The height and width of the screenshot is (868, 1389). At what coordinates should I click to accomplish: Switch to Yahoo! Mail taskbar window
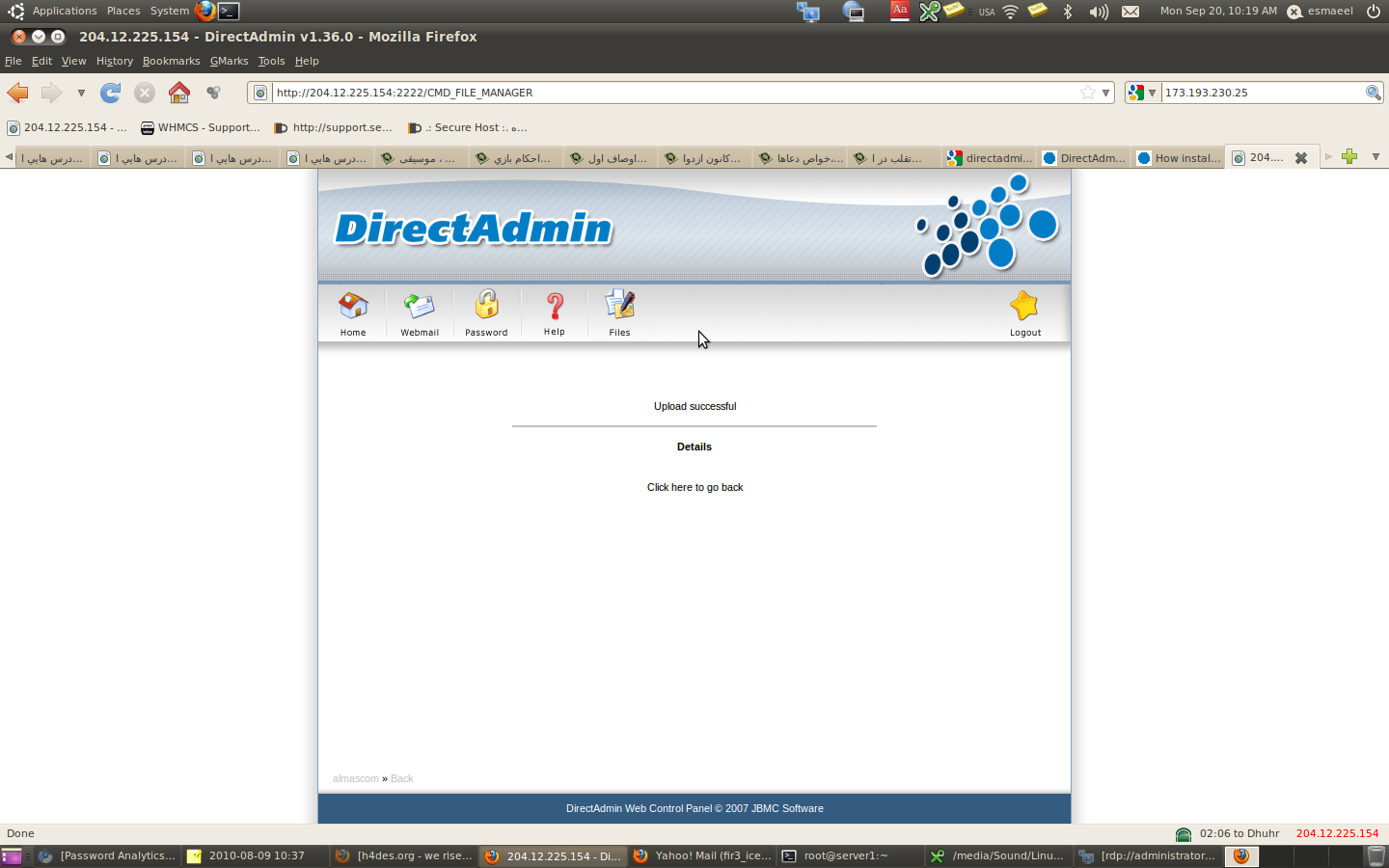click(x=702, y=855)
